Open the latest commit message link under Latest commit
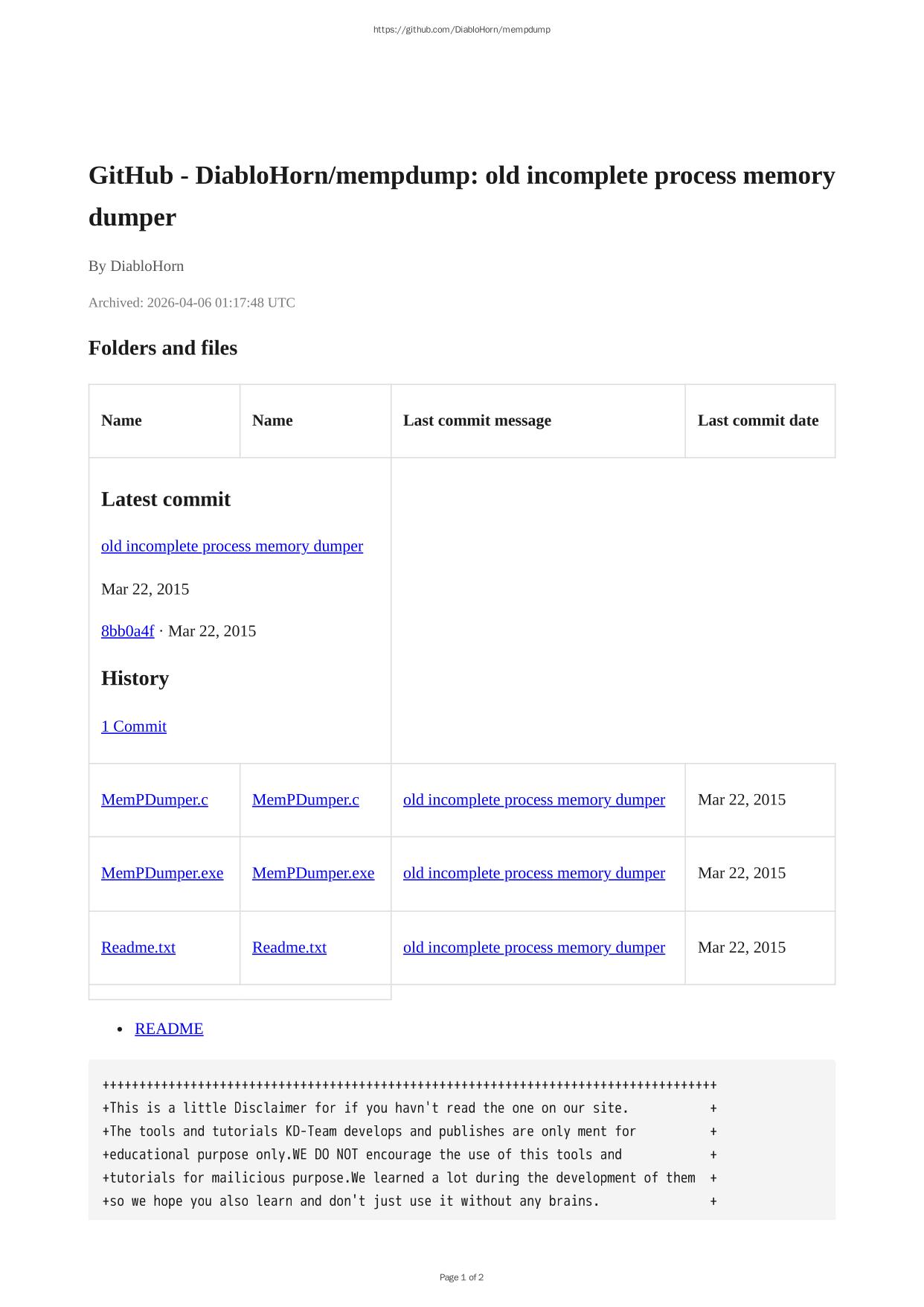 click(x=231, y=546)
